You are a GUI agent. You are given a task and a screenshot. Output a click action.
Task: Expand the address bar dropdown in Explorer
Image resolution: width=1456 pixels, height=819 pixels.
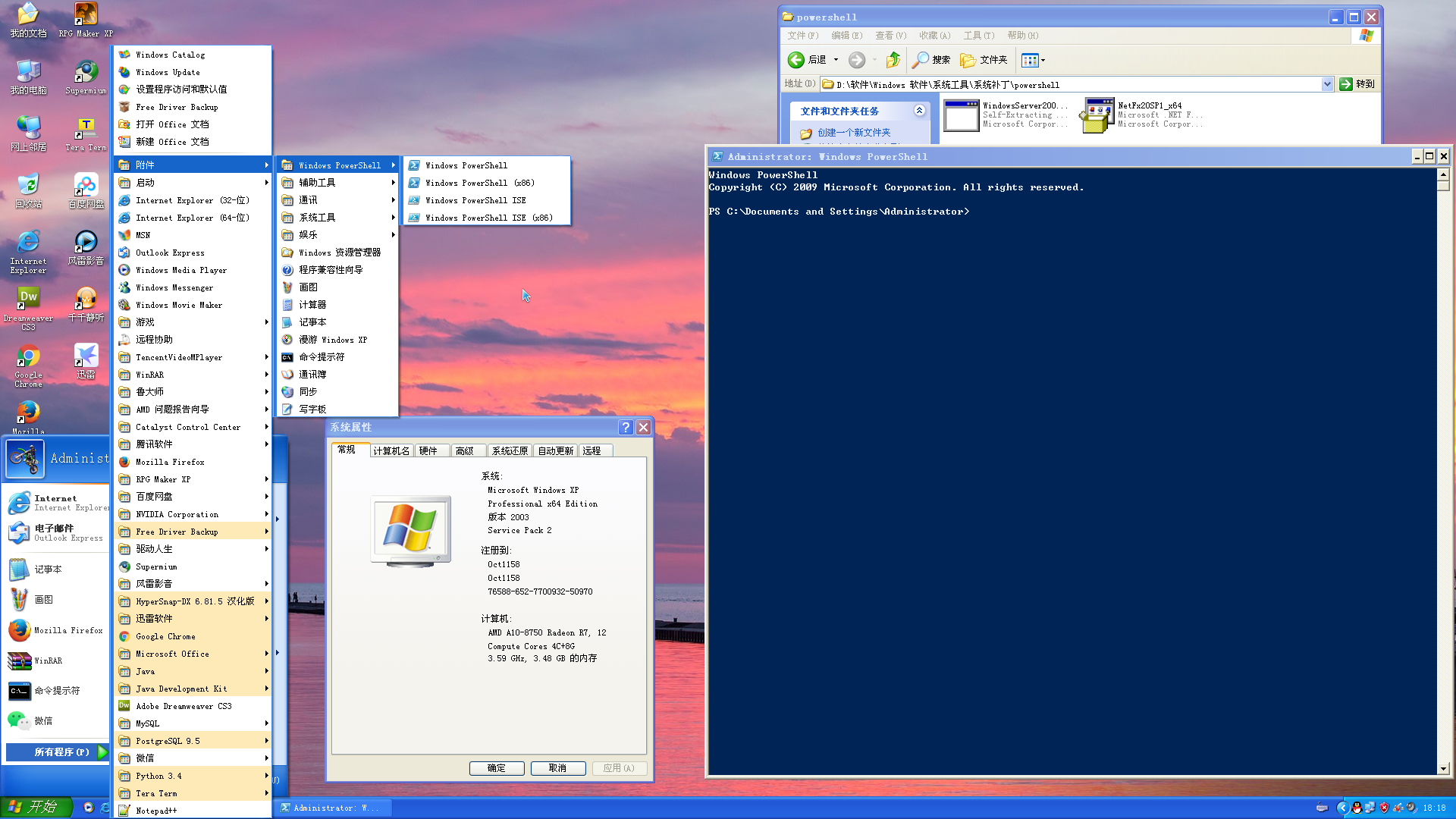tap(1327, 84)
